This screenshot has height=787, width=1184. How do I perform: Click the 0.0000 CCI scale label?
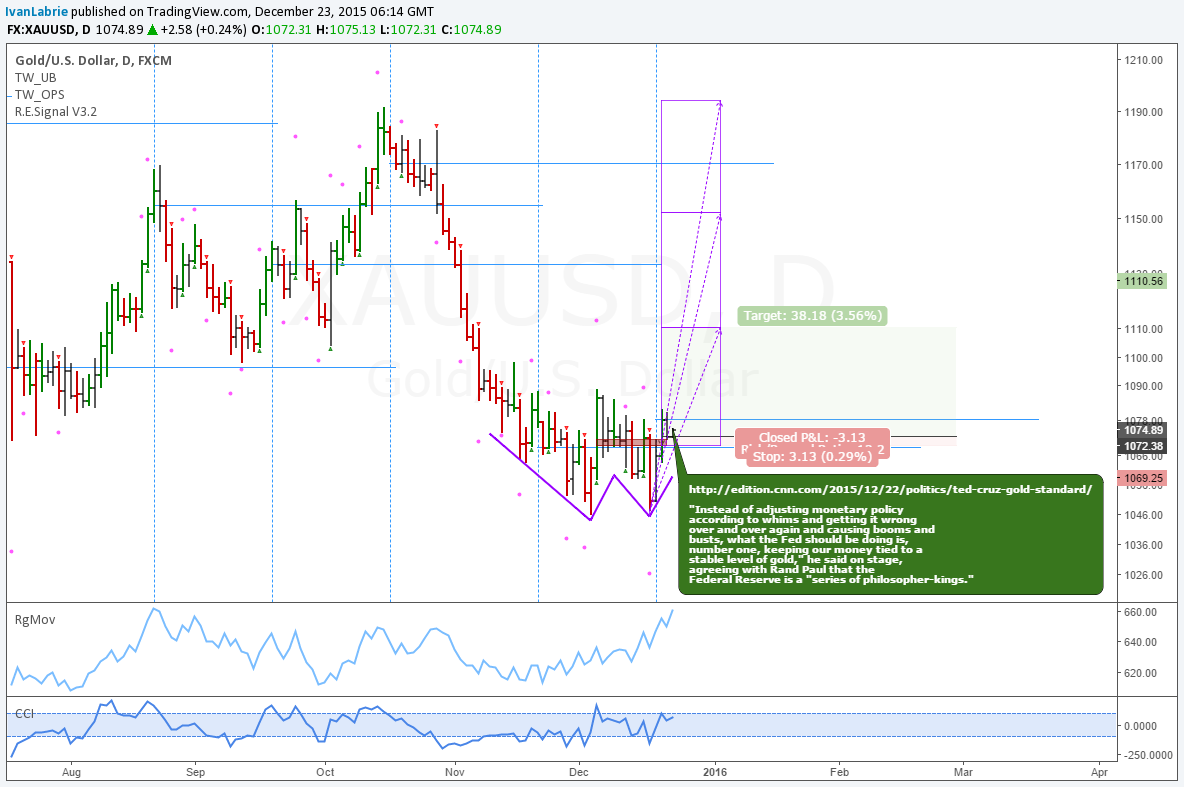[x=1140, y=727]
